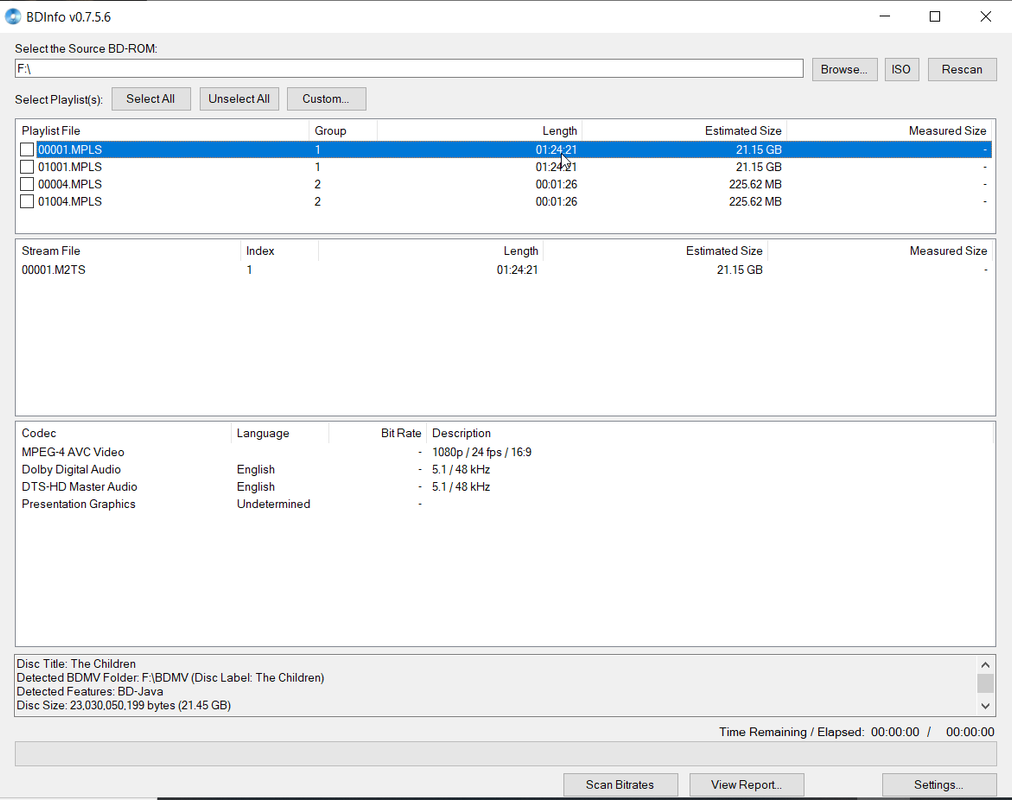Rescan the source BD-ROM
Viewport: 1012px width, 800px height.
point(962,69)
